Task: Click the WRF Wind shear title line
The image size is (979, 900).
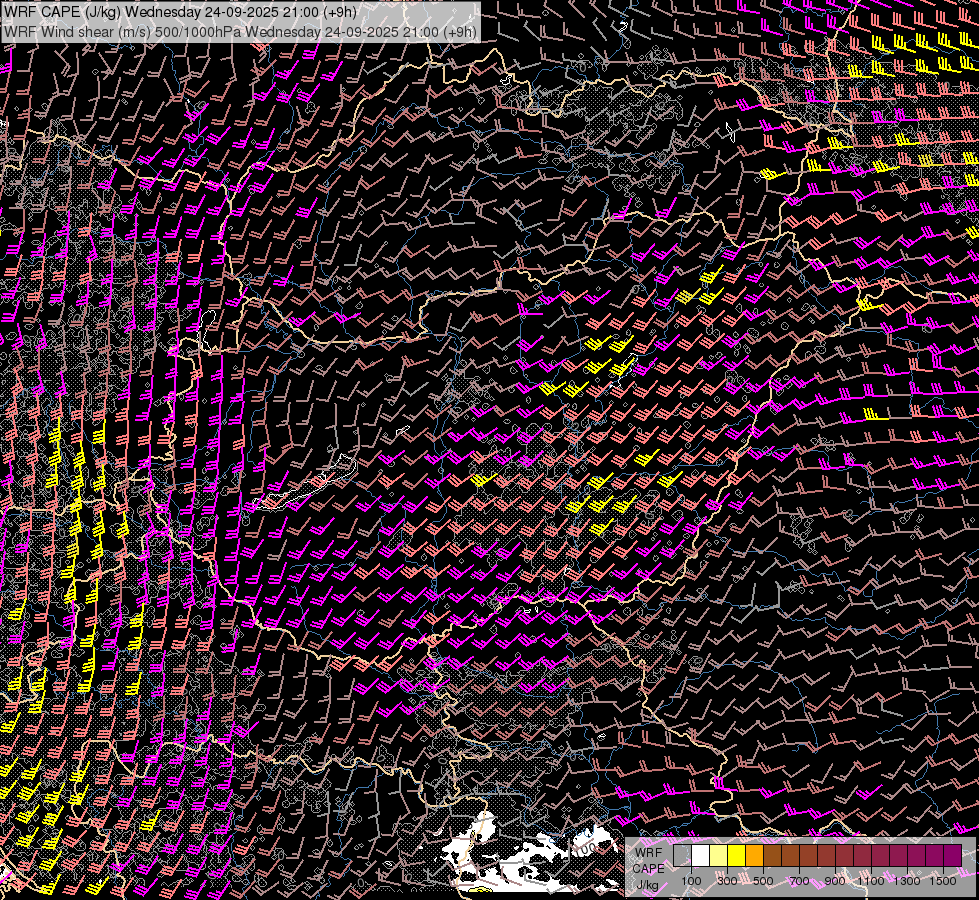Action: [x=240, y=31]
